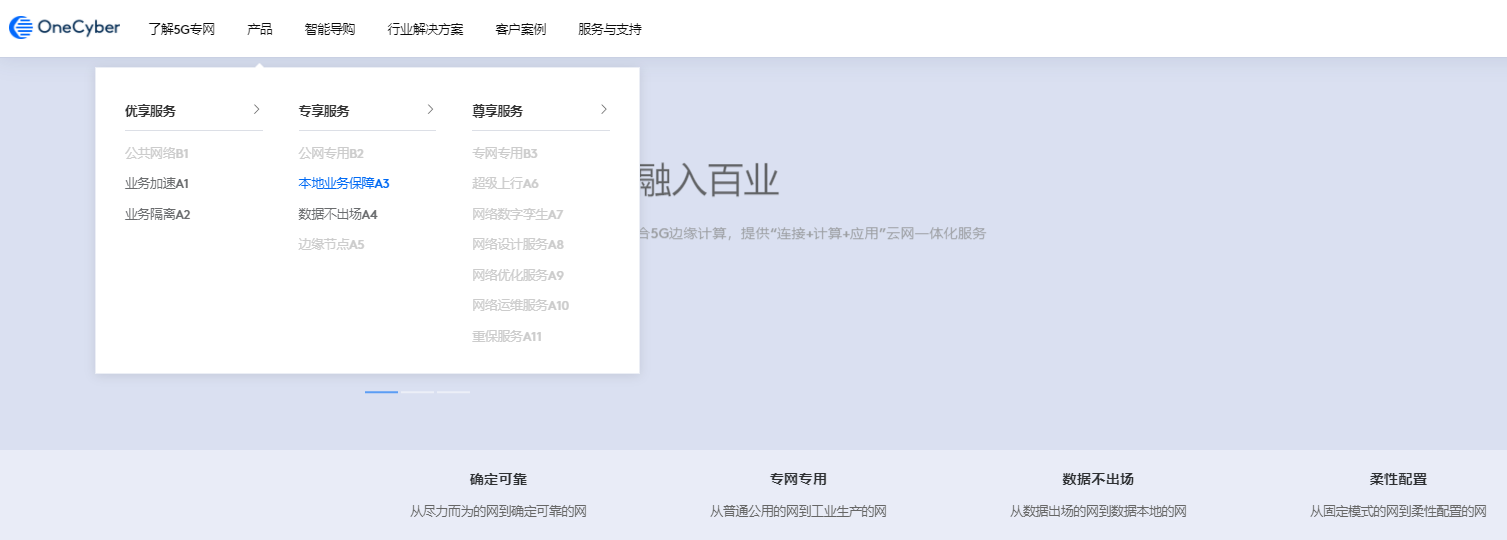This screenshot has height=540, width=1507.
Task: Expand the 尊享服务 category arrow
Action: (604, 109)
